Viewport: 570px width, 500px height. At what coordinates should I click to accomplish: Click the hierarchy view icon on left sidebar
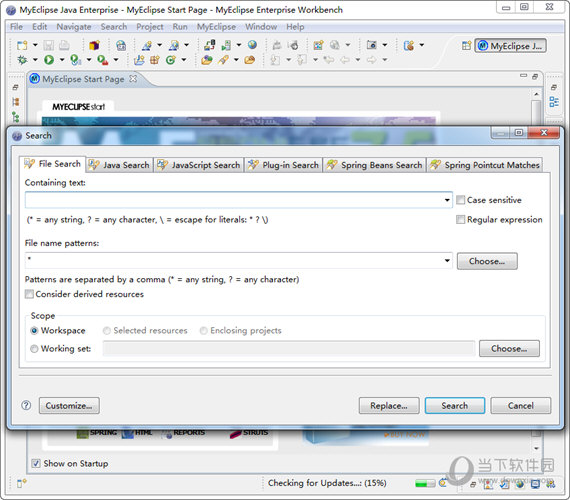tap(16, 117)
